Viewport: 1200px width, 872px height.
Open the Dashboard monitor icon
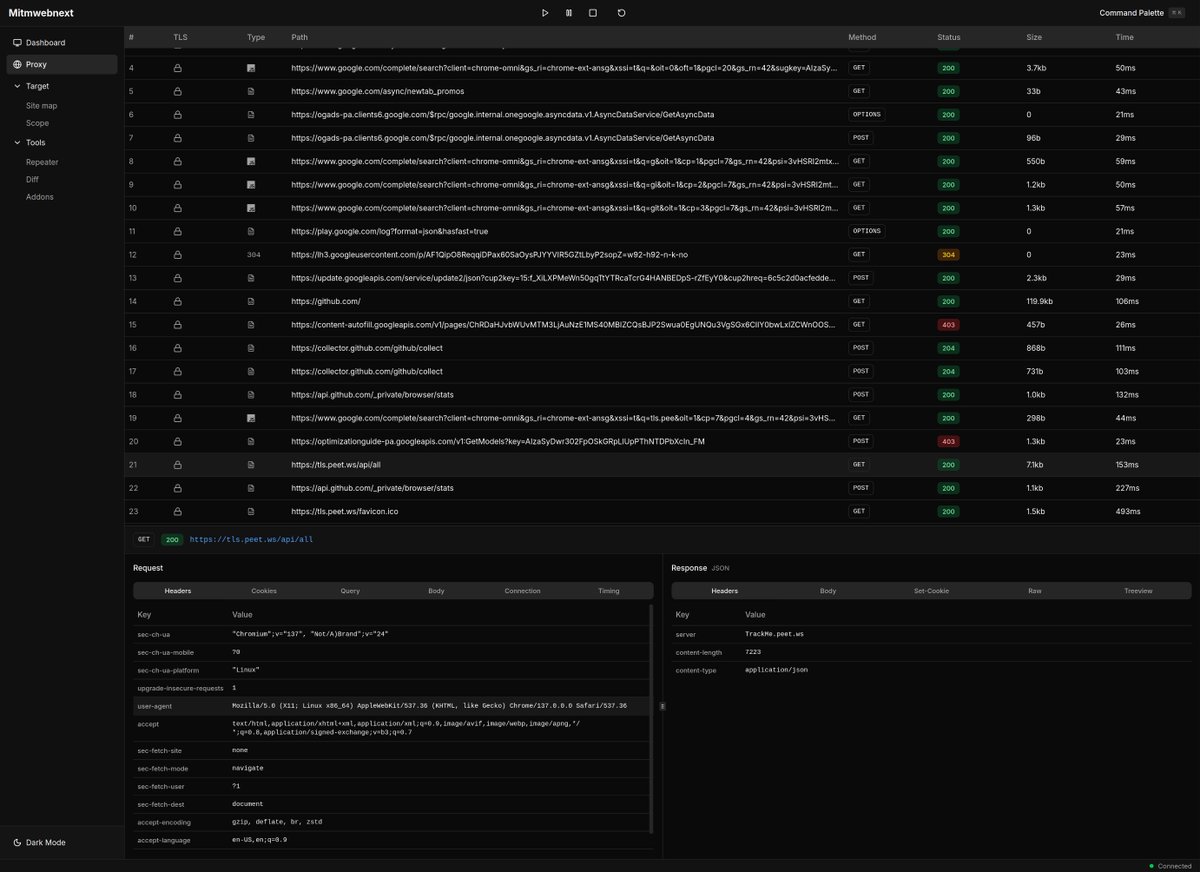[x=17, y=43]
